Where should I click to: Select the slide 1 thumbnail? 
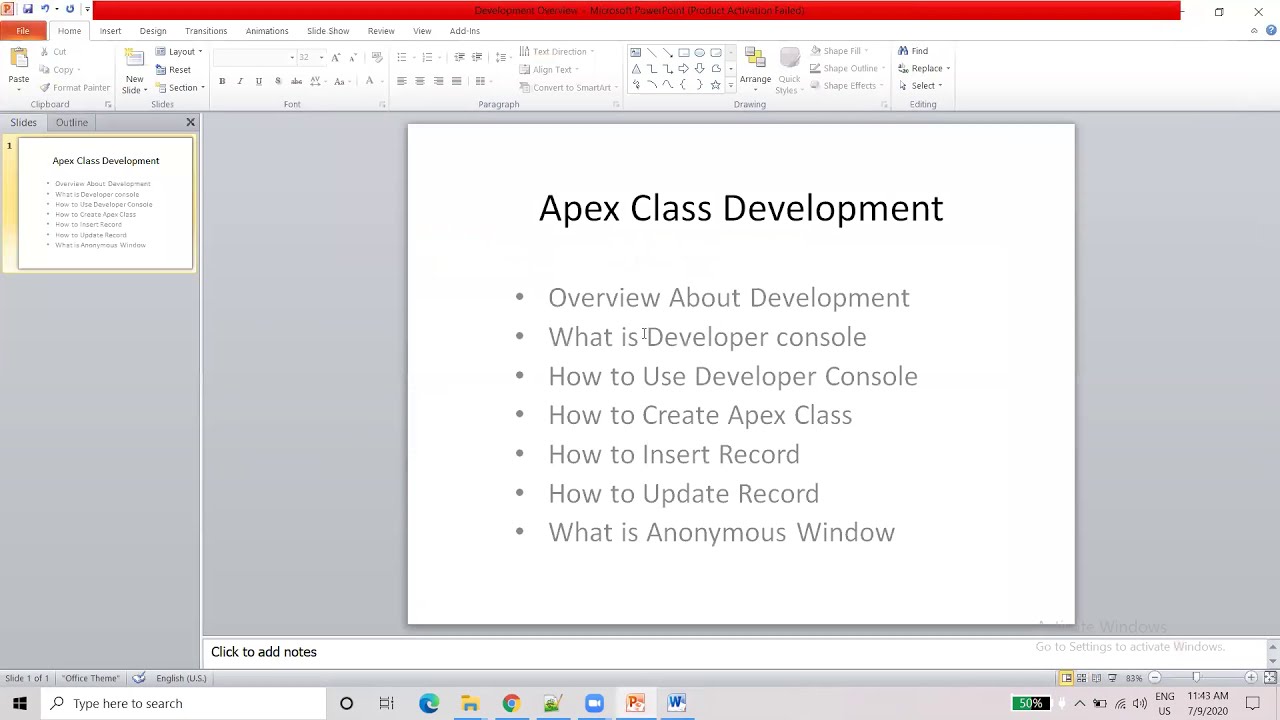(106, 204)
